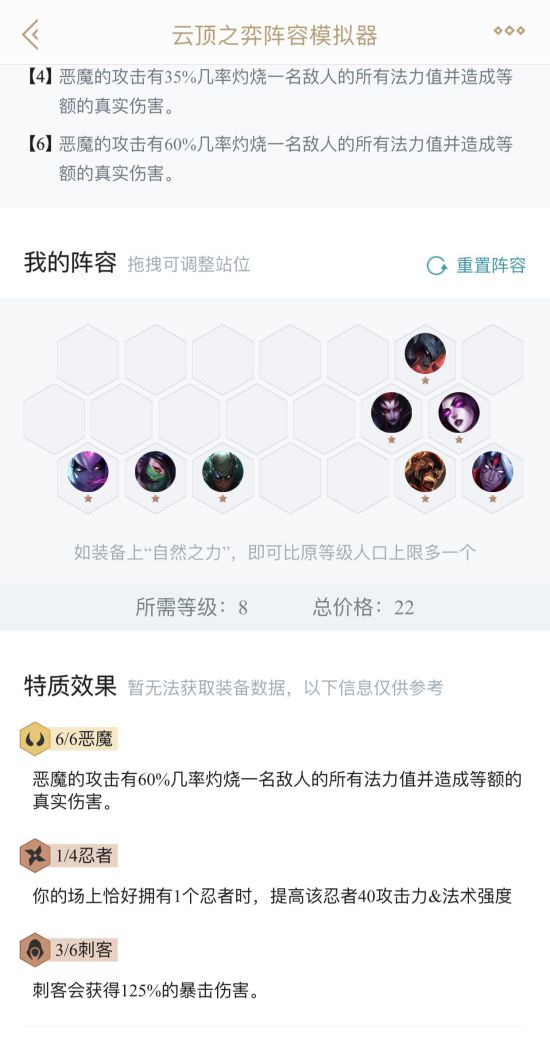Image resolution: width=550 pixels, height=1039 pixels.
Task: Select the bottom-right red and white champion
Action: (x=492, y=471)
